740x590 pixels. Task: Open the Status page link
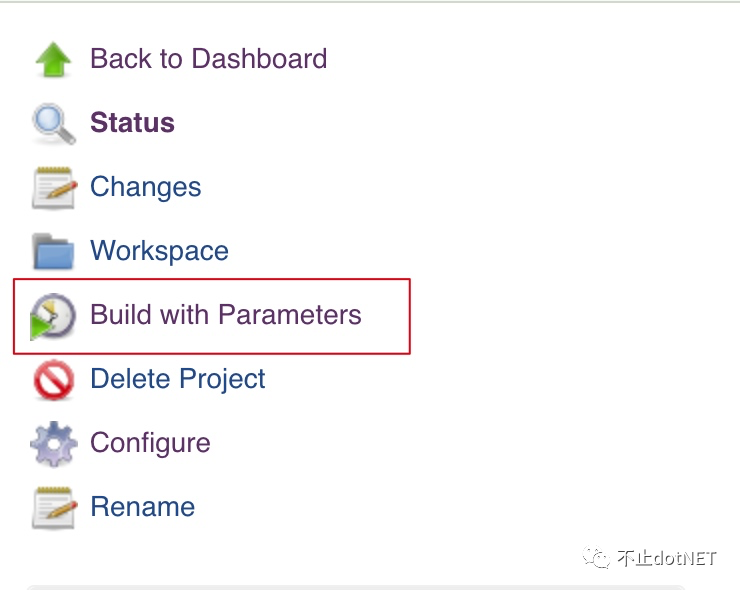[x=132, y=123]
